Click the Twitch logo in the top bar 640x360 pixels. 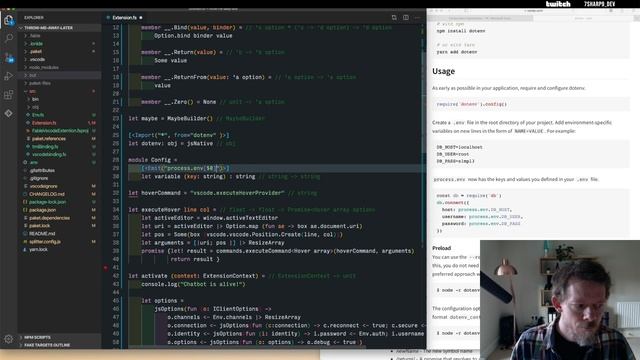(x=558, y=4)
